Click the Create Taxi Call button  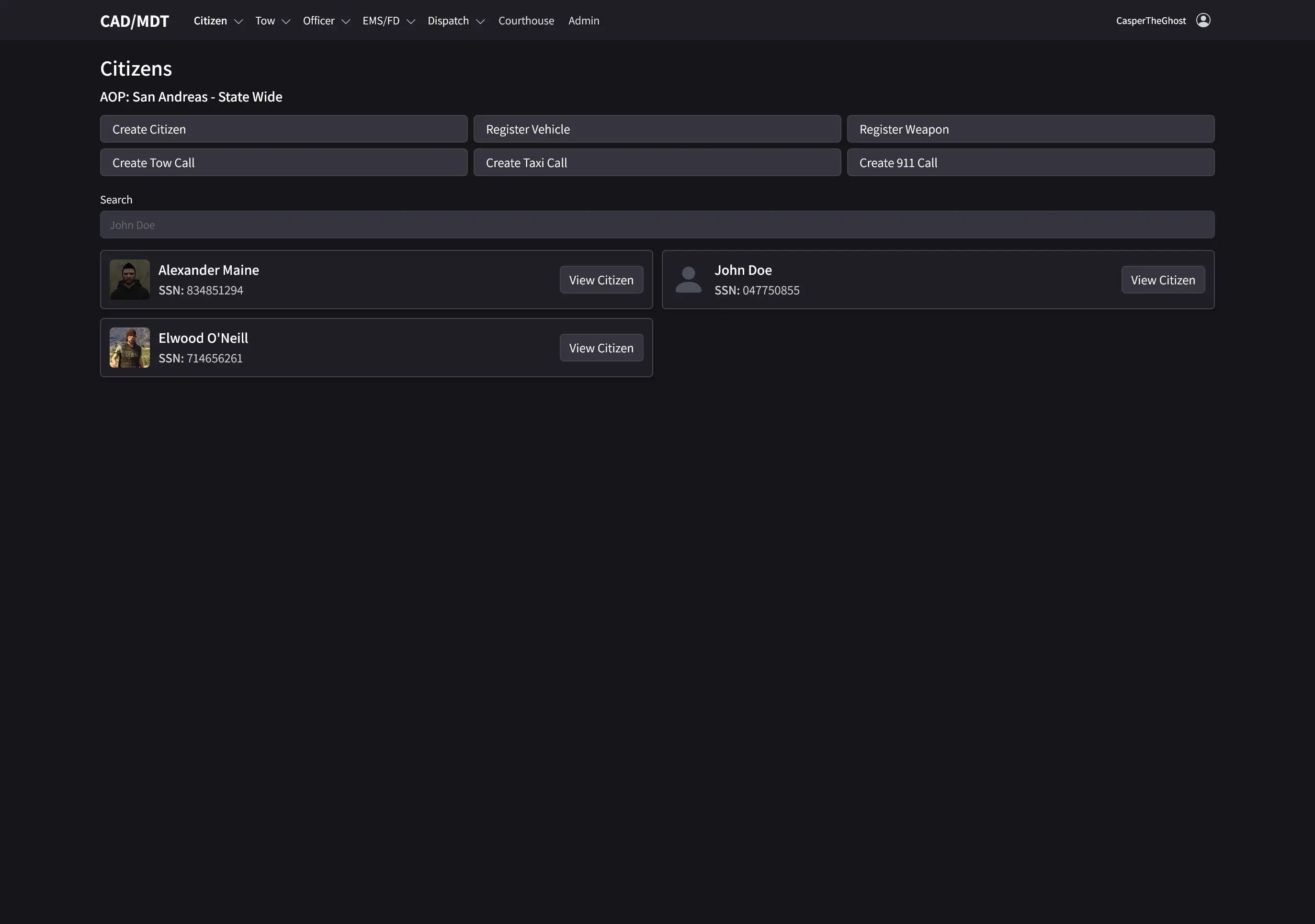pyautogui.click(x=657, y=163)
